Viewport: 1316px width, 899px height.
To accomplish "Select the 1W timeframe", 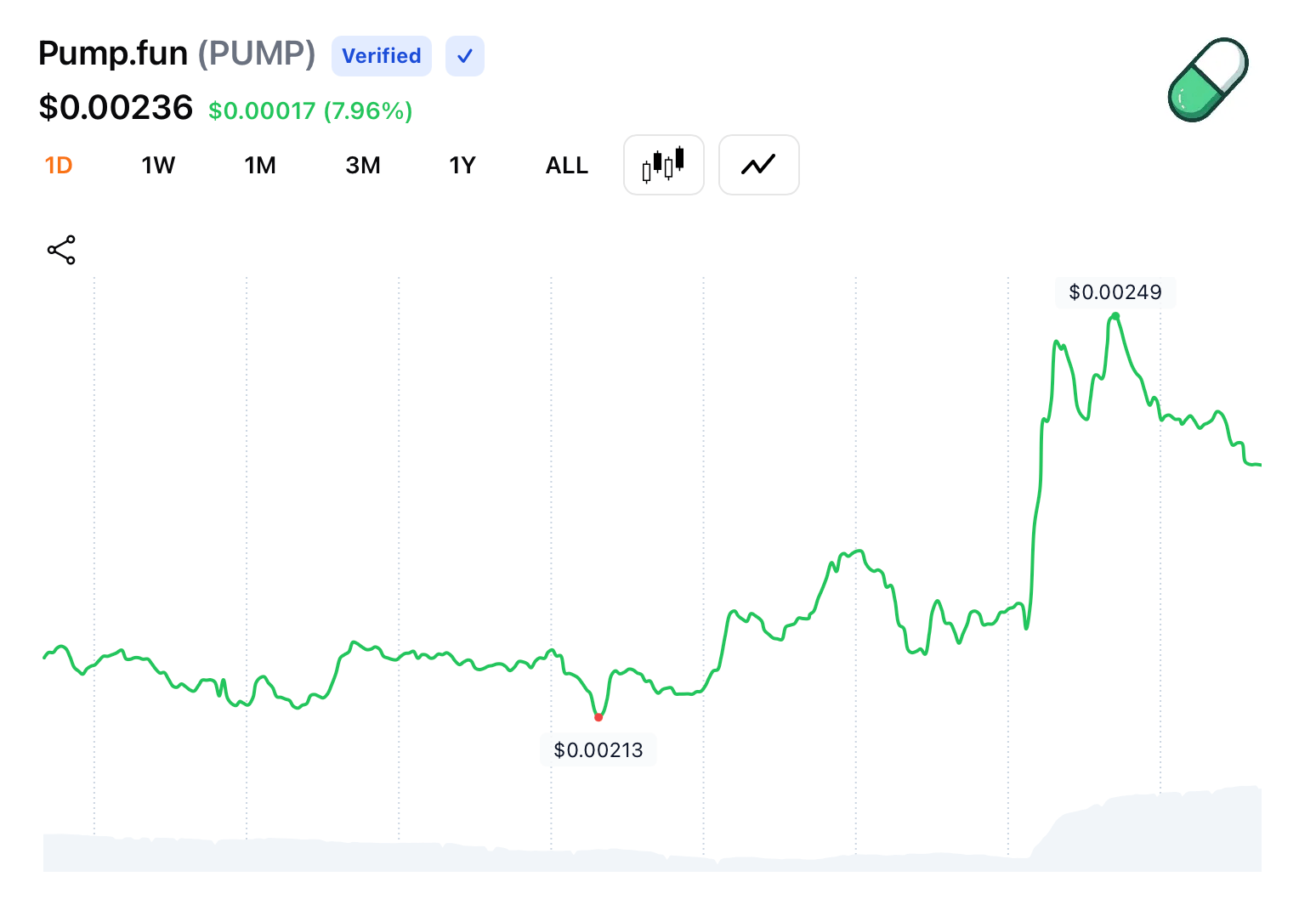I will [x=158, y=165].
